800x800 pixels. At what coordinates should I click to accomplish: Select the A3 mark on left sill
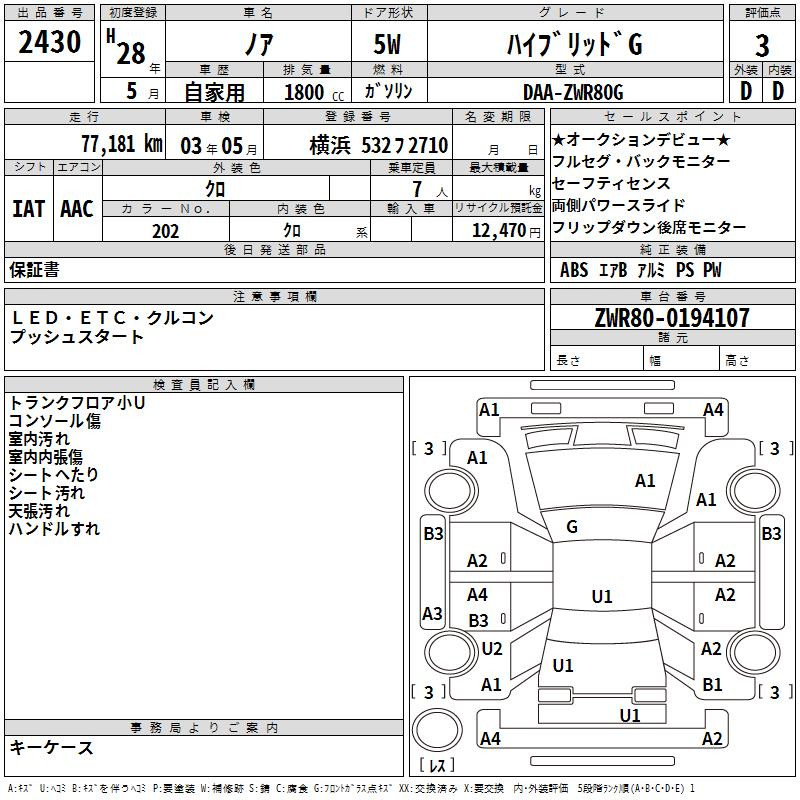click(432, 613)
